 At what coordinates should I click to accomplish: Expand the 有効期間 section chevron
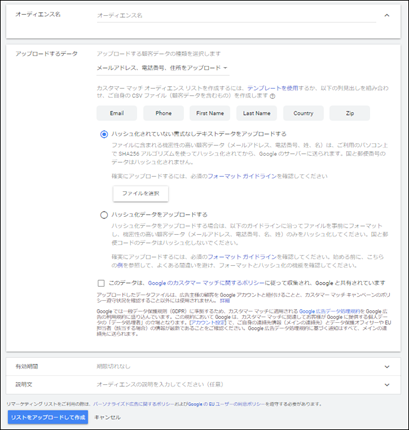click(x=387, y=367)
